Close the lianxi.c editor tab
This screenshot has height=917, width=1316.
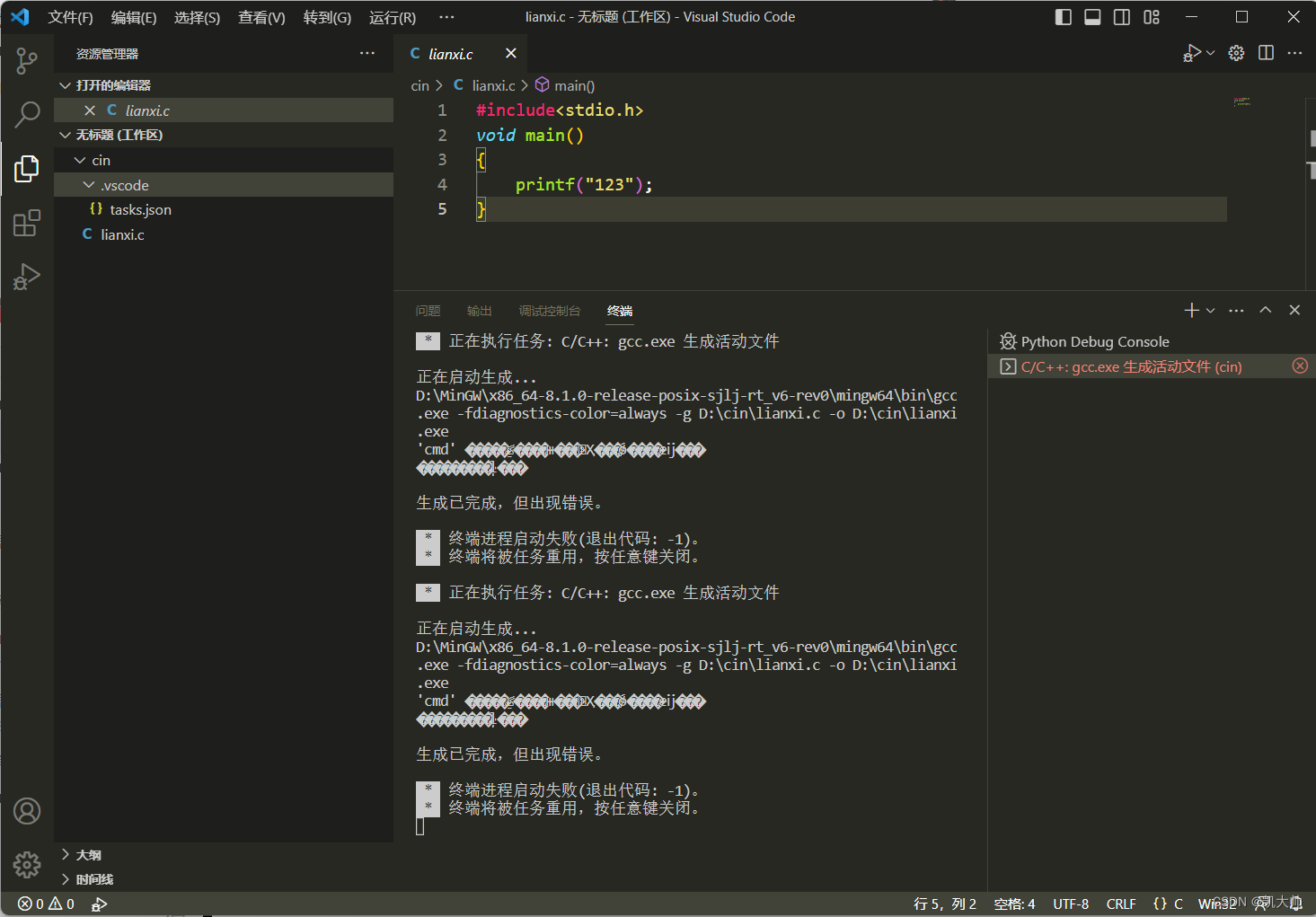(511, 53)
